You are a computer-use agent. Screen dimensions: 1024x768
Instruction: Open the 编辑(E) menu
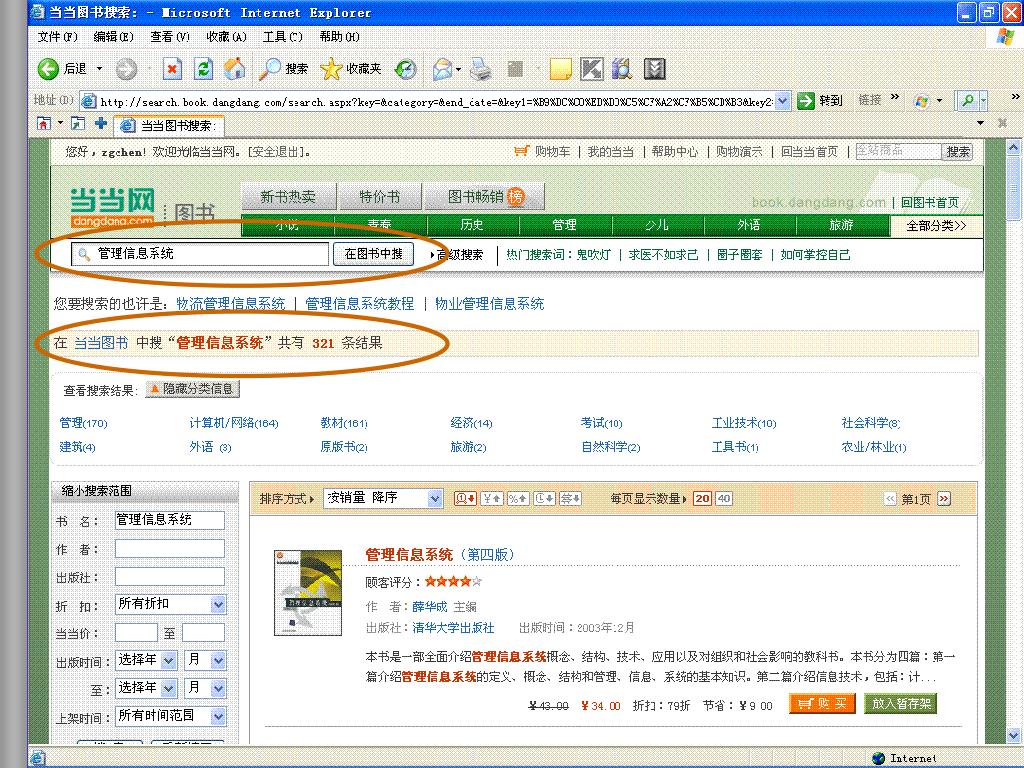[114, 37]
